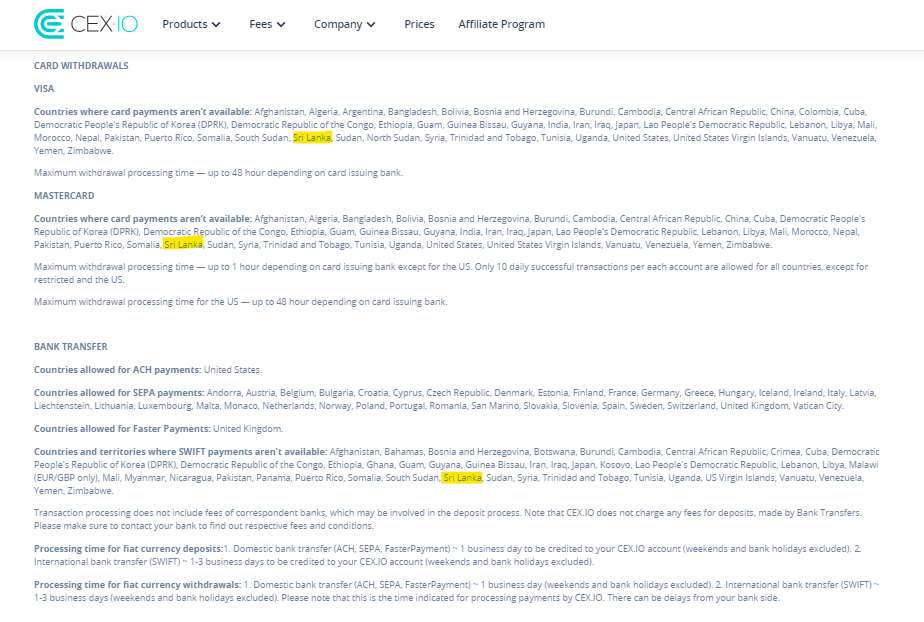Select the VISA heading
Viewport: 924px width, 622px height.
[44, 88]
